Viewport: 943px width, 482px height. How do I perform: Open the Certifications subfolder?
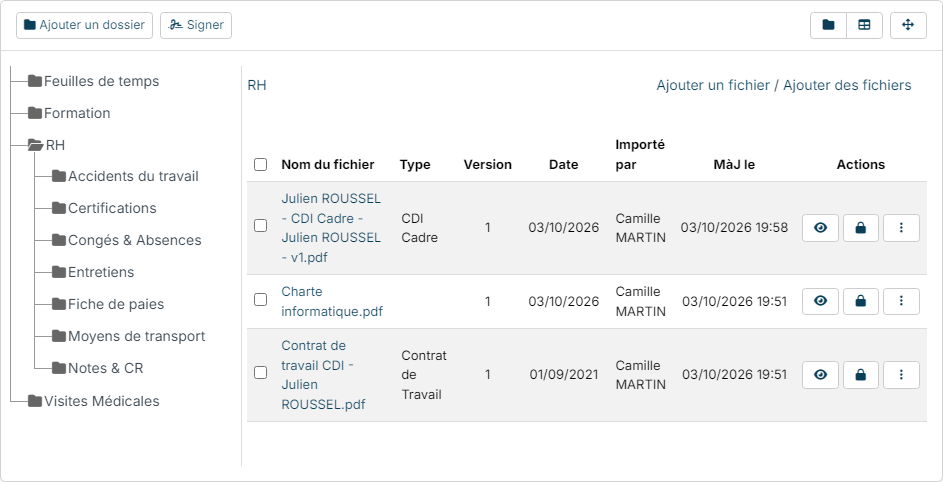pyautogui.click(x=104, y=208)
